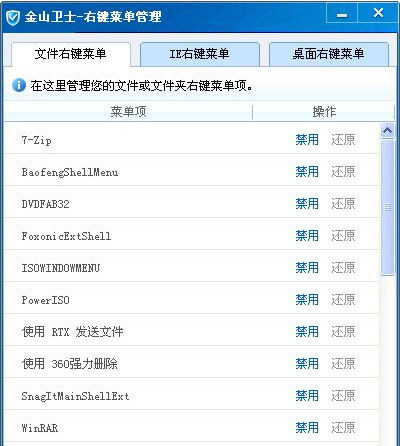
Task: Disable the FoxonicExtShell entry
Action: point(307,235)
